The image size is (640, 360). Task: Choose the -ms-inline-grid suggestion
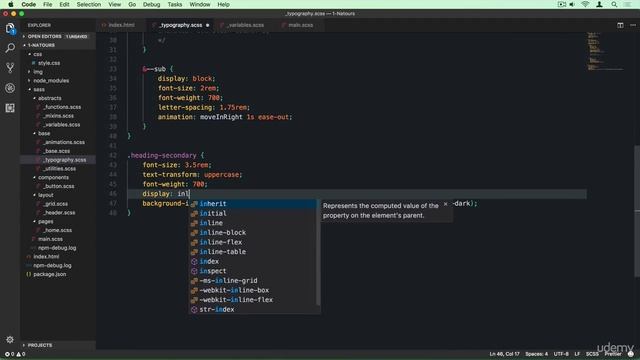253,280
